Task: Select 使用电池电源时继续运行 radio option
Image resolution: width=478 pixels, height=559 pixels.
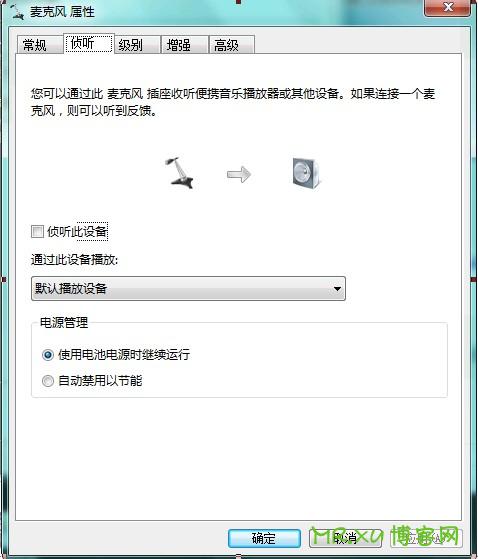Action: tap(48, 355)
